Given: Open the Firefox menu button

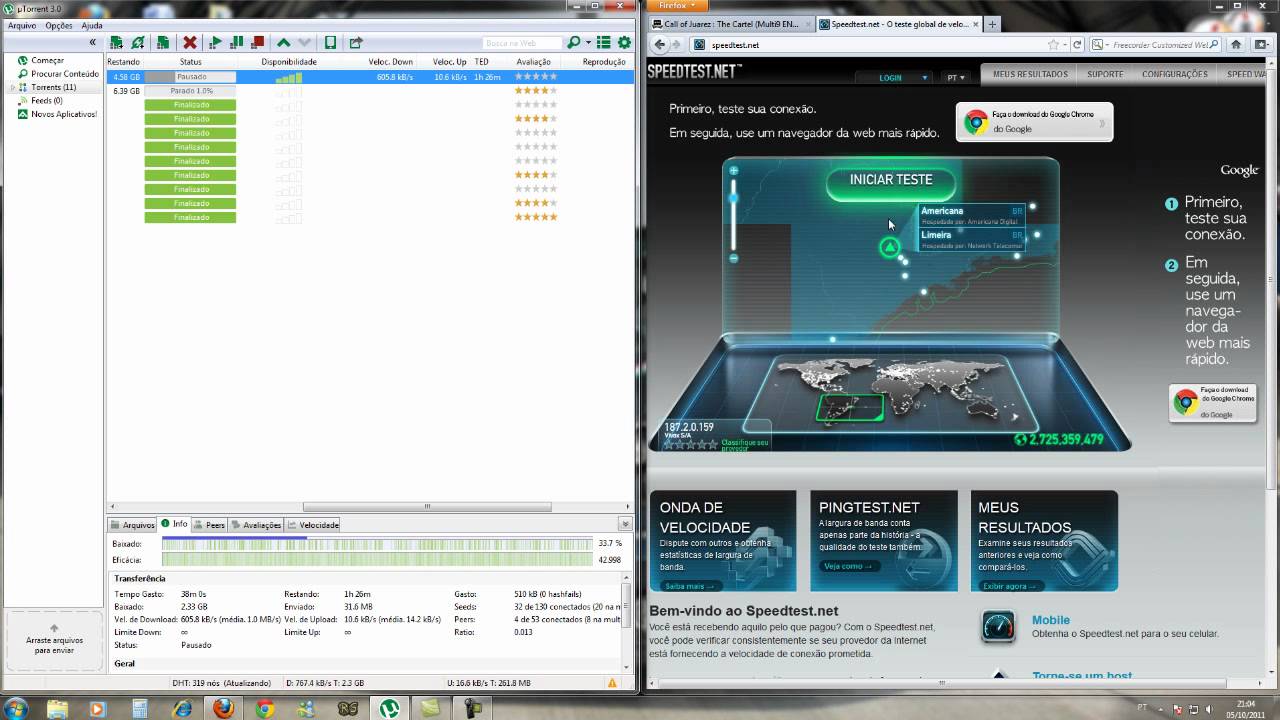Looking at the screenshot, I should (x=679, y=6).
